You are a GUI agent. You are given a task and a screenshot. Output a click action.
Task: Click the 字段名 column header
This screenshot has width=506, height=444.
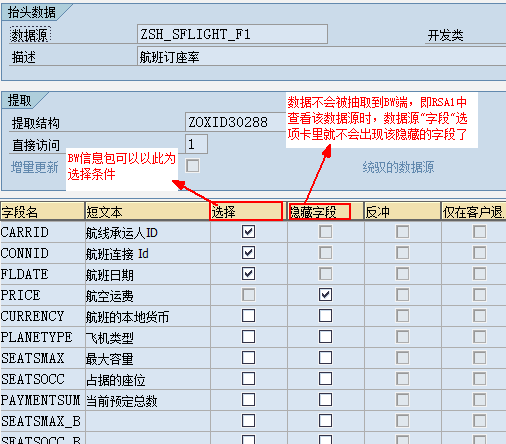[x=42, y=211]
